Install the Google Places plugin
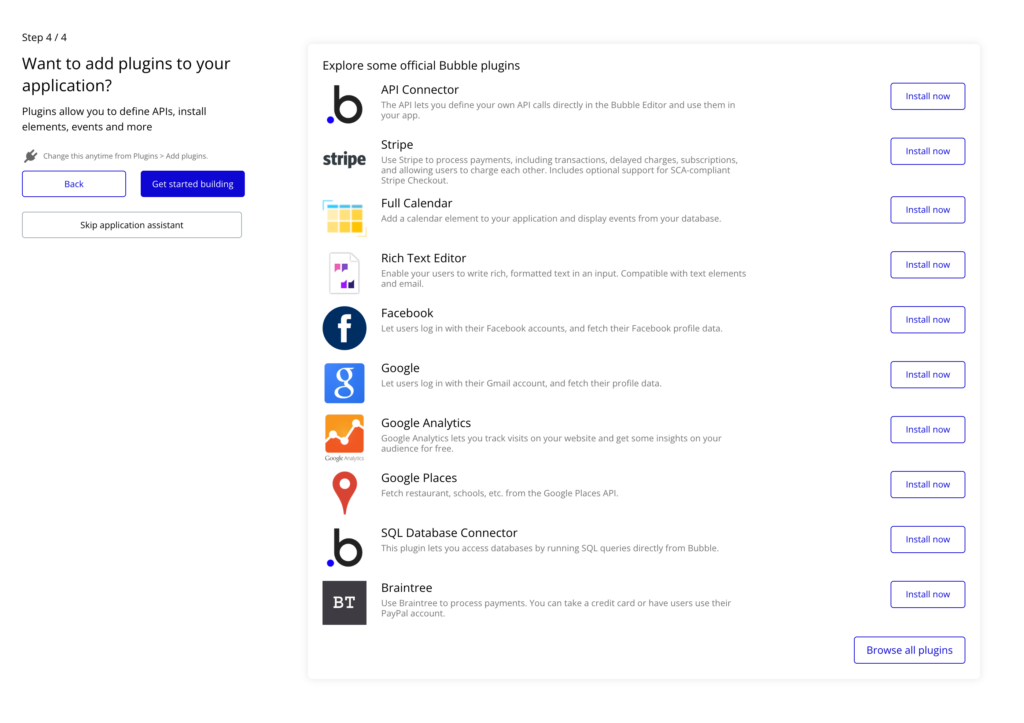1024x723 pixels. [927, 484]
